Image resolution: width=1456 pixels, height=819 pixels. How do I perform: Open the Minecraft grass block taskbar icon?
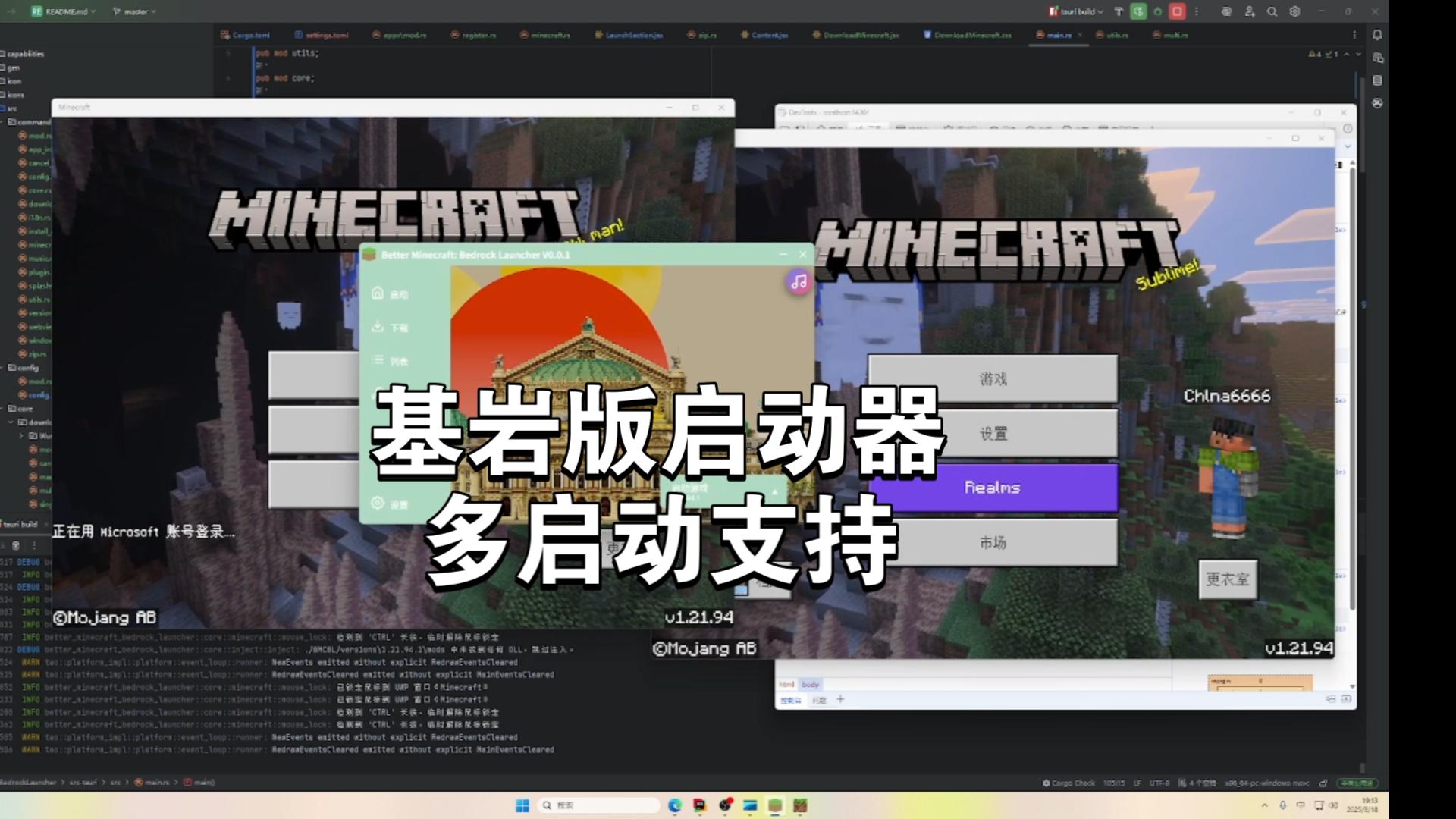(x=775, y=805)
